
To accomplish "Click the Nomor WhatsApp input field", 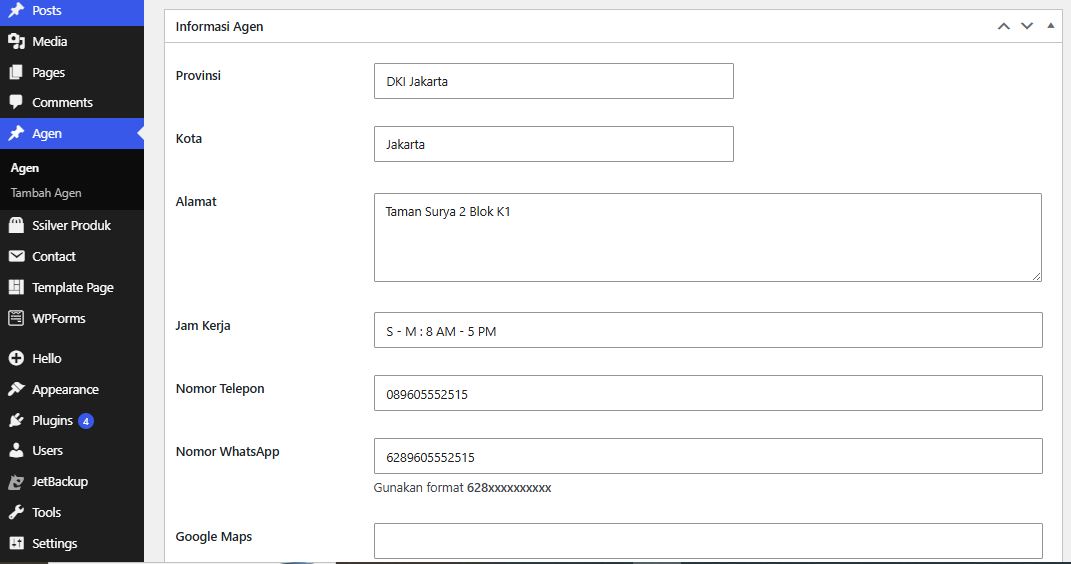I will 708,456.
